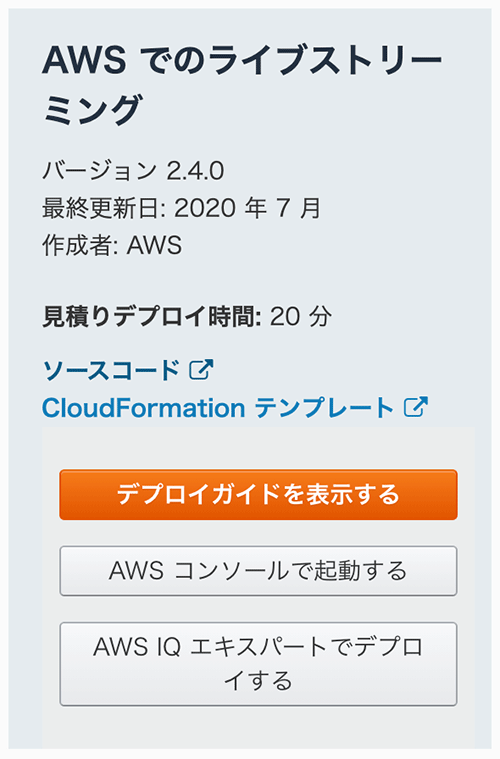Click the external-link icon beside ソースコード

pos(201,370)
